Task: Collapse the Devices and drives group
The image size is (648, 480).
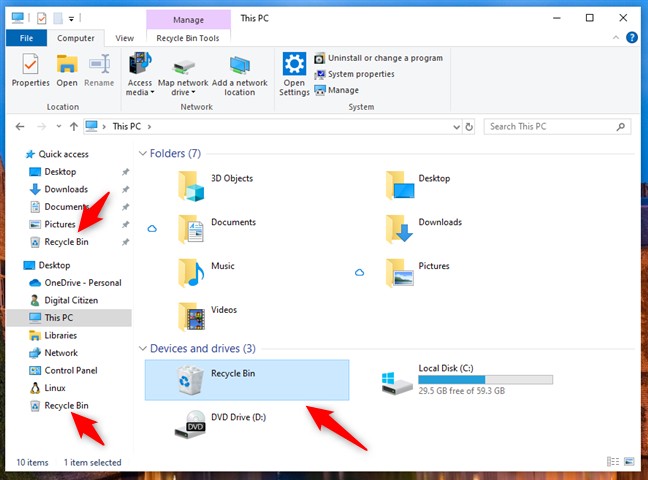Action: 142,349
